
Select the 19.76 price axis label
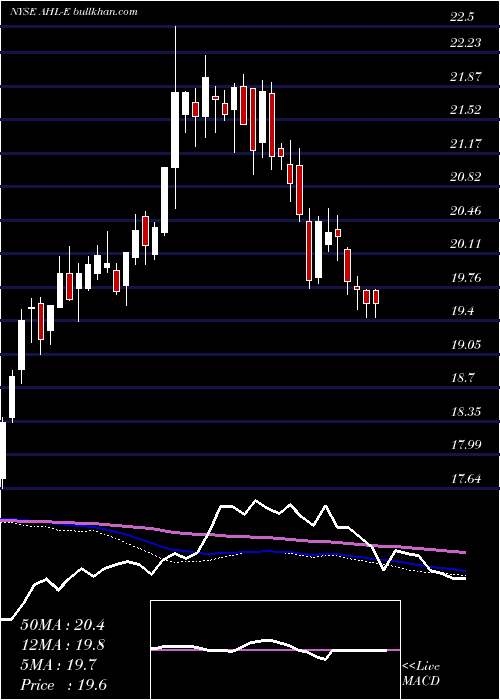point(466,278)
